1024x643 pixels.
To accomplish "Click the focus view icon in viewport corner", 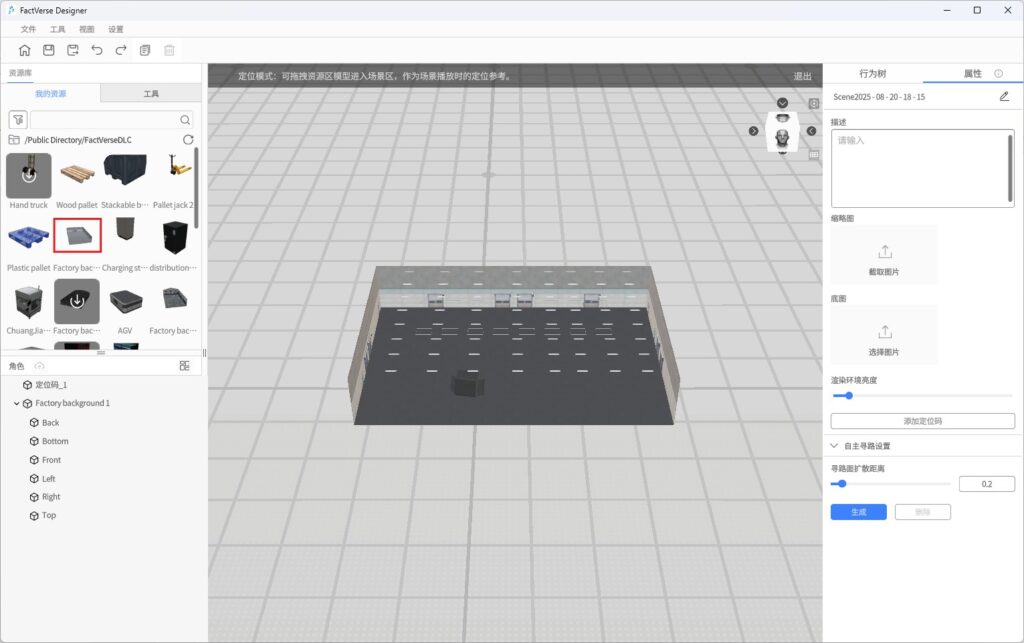I will tap(814, 103).
